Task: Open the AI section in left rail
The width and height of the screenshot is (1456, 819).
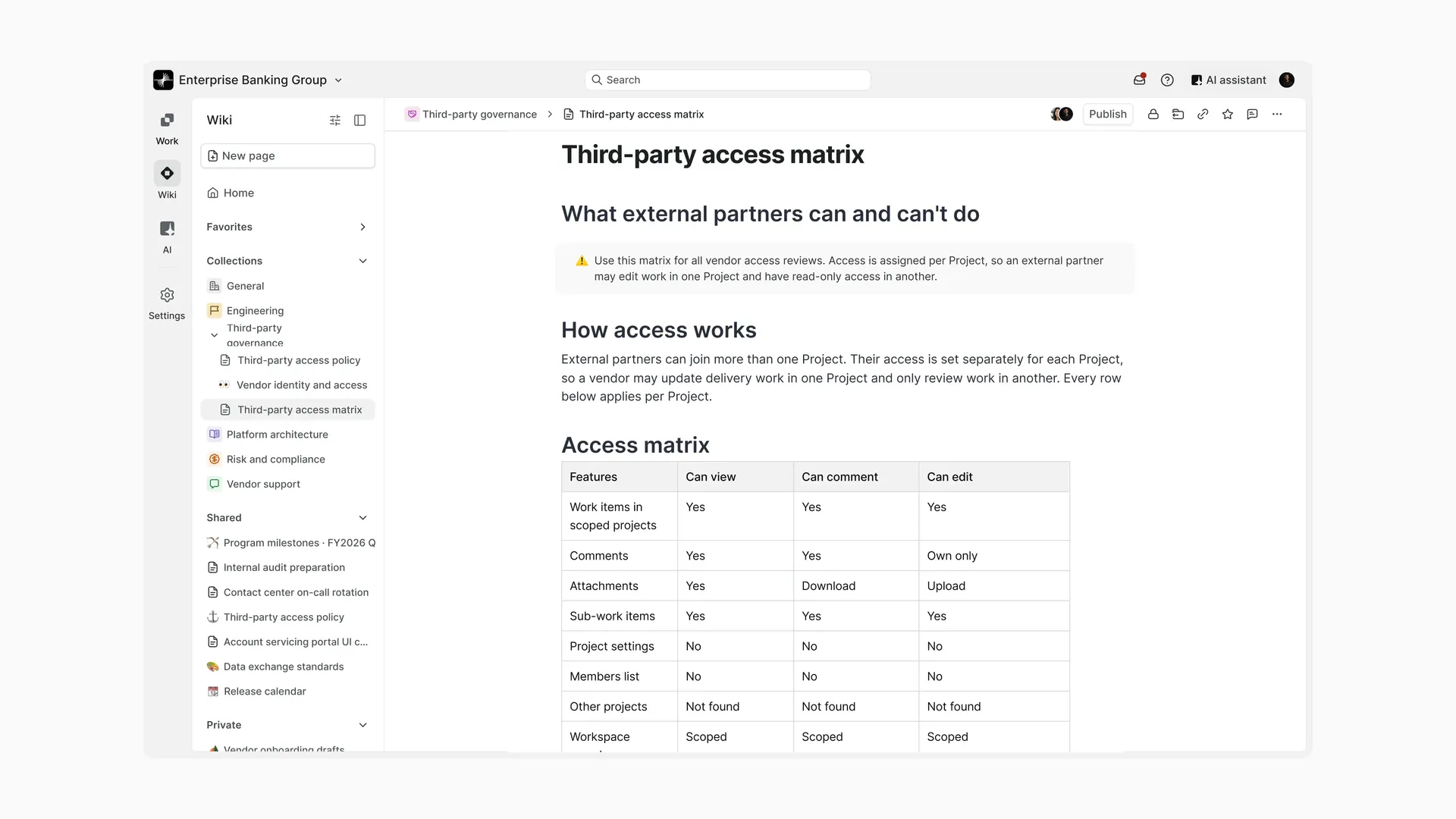Action: pos(167,237)
